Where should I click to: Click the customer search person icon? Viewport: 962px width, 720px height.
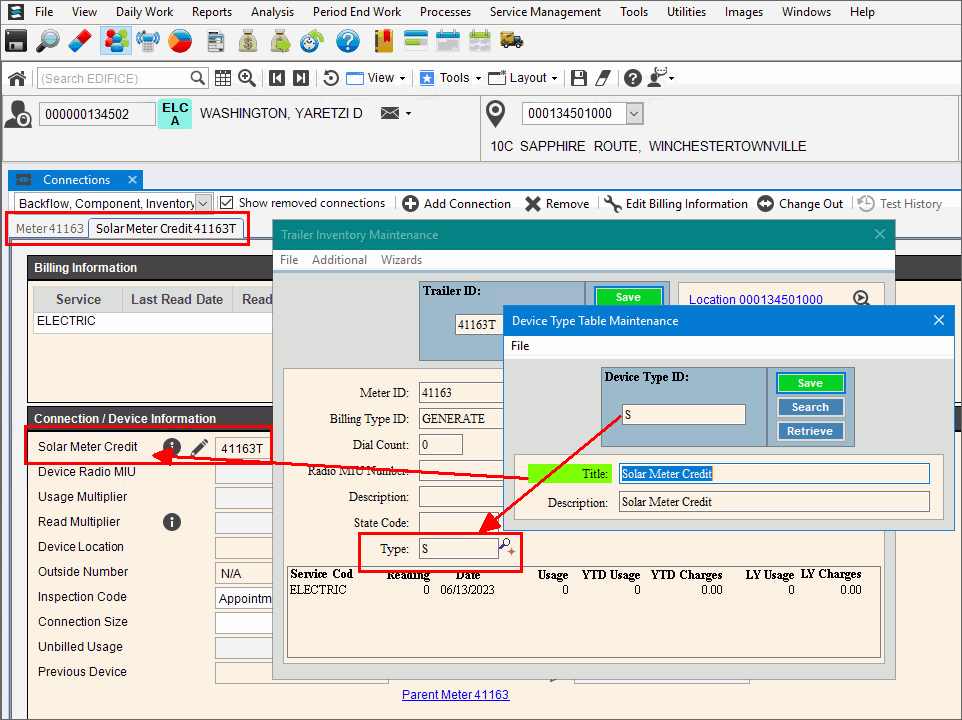point(18,114)
